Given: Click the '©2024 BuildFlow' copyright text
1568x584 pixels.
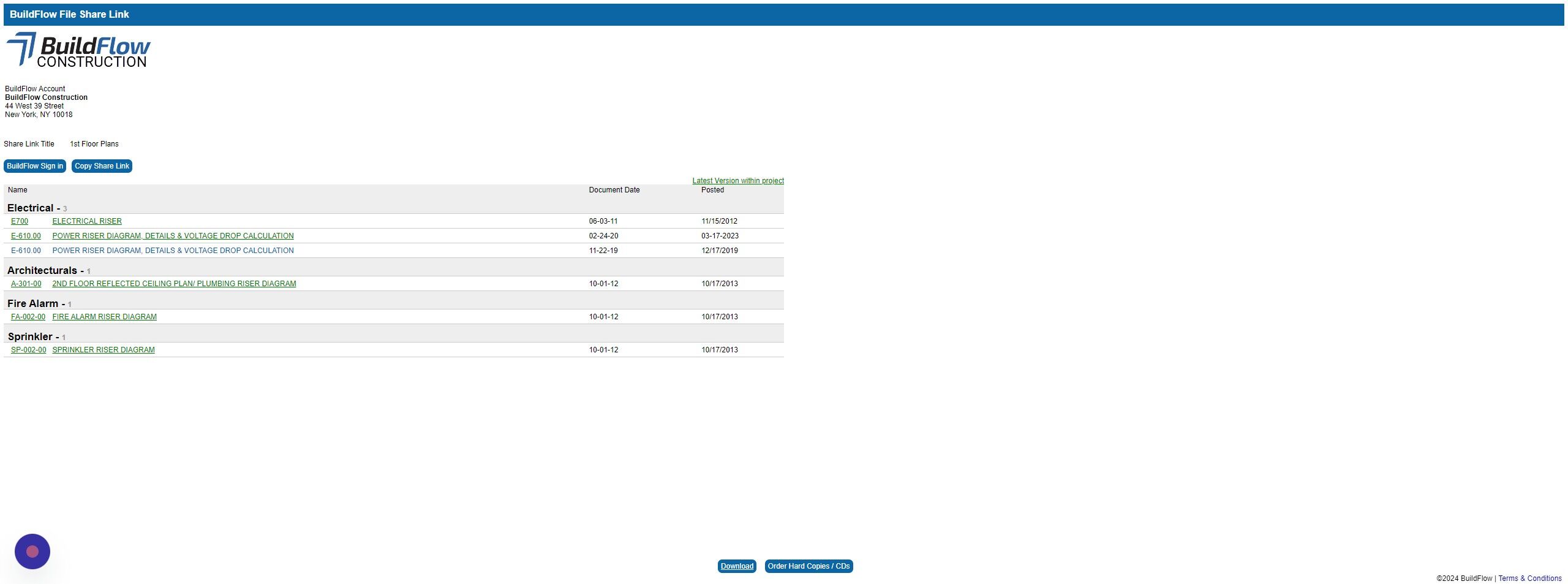Looking at the screenshot, I should pos(1464,578).
